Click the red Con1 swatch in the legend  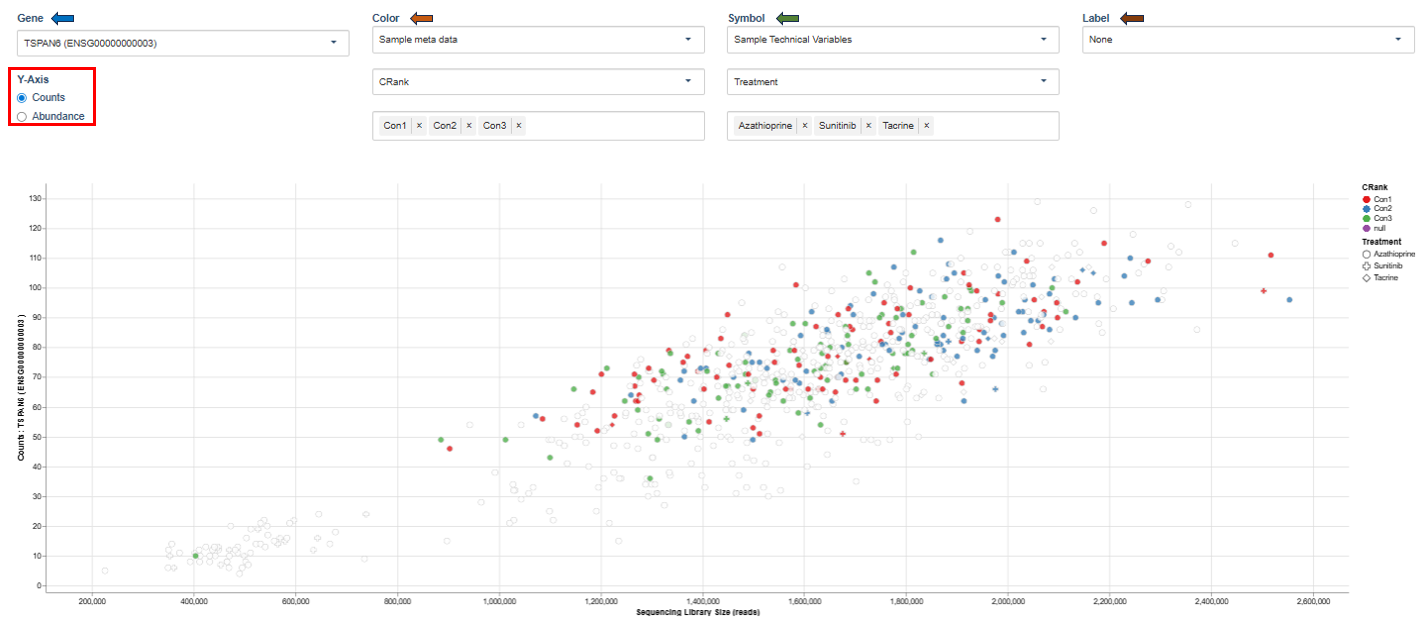(x=1366, y=200)
